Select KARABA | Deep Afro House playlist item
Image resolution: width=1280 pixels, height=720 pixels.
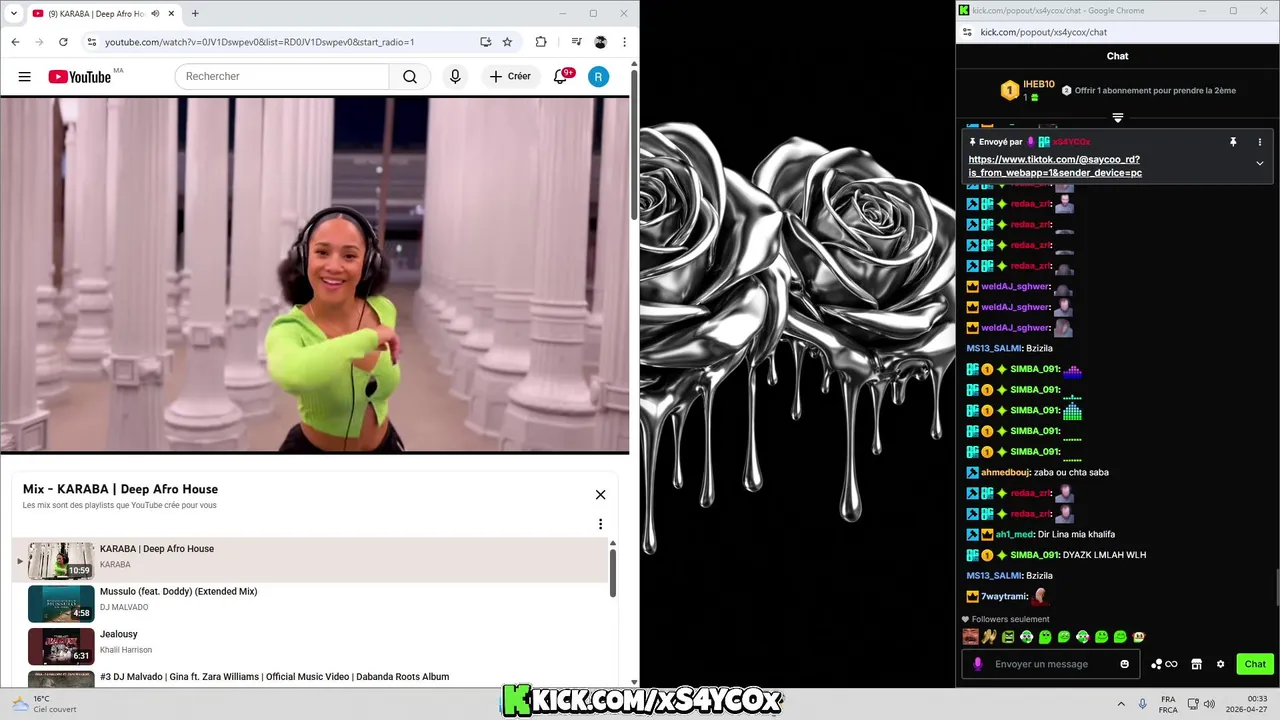tap(310, 560)
